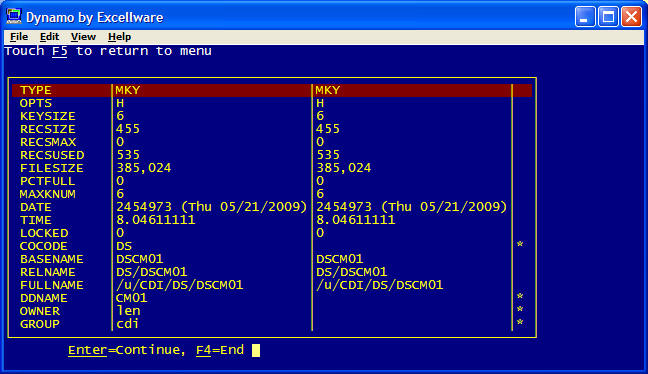Screen dimensions: 648x374
Task: Click asterisk marker on OWNER row
Action: click(x=520, y=310)
